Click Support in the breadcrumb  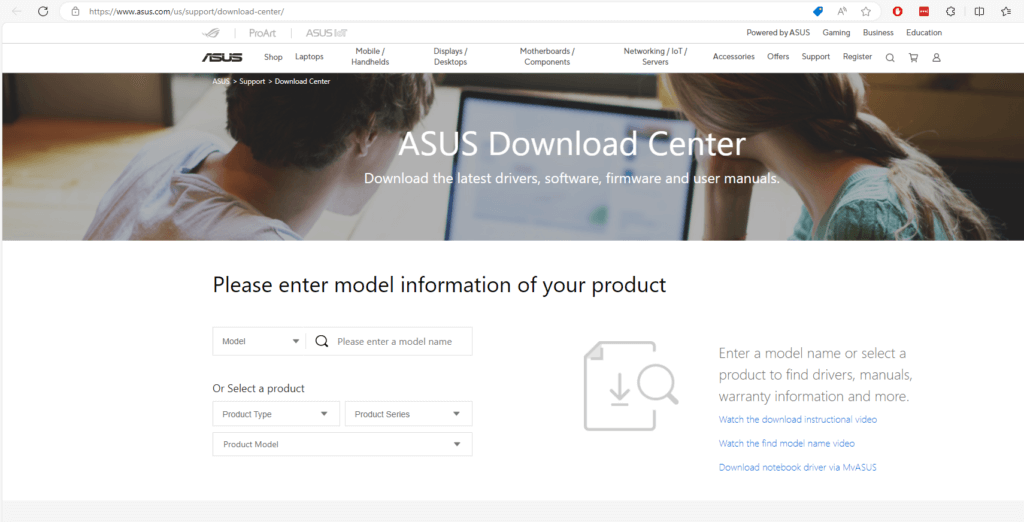[252, 82]
